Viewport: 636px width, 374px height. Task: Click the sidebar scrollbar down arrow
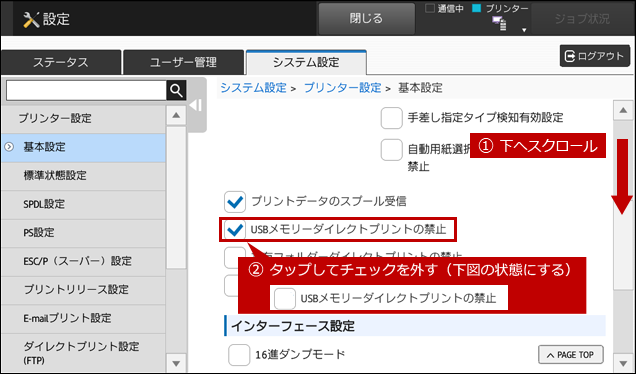(176, 363)
